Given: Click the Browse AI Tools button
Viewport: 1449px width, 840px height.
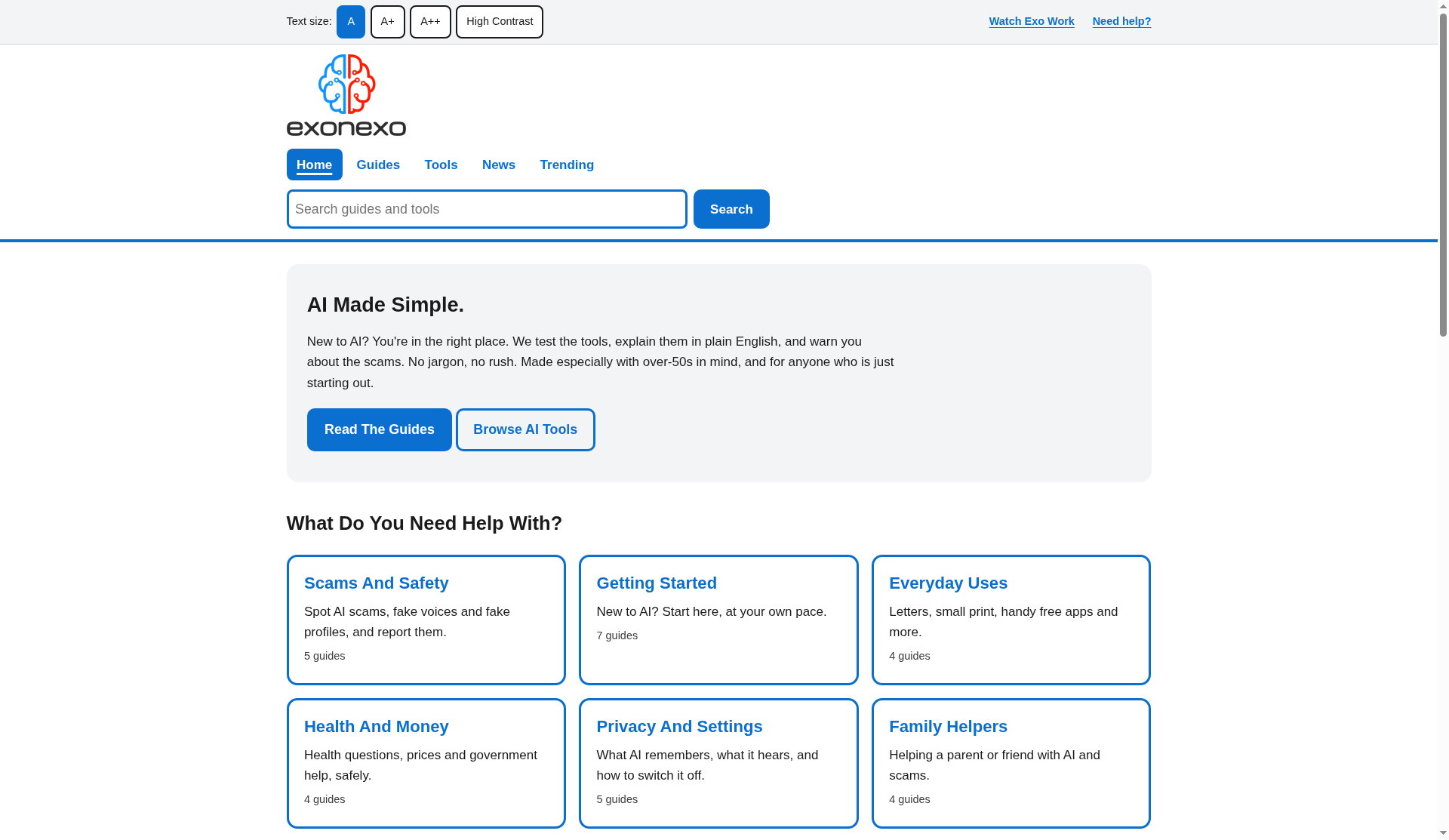Looking at the screenshot, I should 525,430.
